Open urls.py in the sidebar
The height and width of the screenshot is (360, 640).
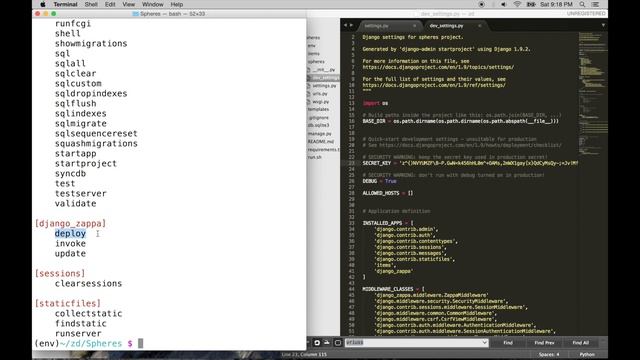pyautogui.click(x=320, y=94)
